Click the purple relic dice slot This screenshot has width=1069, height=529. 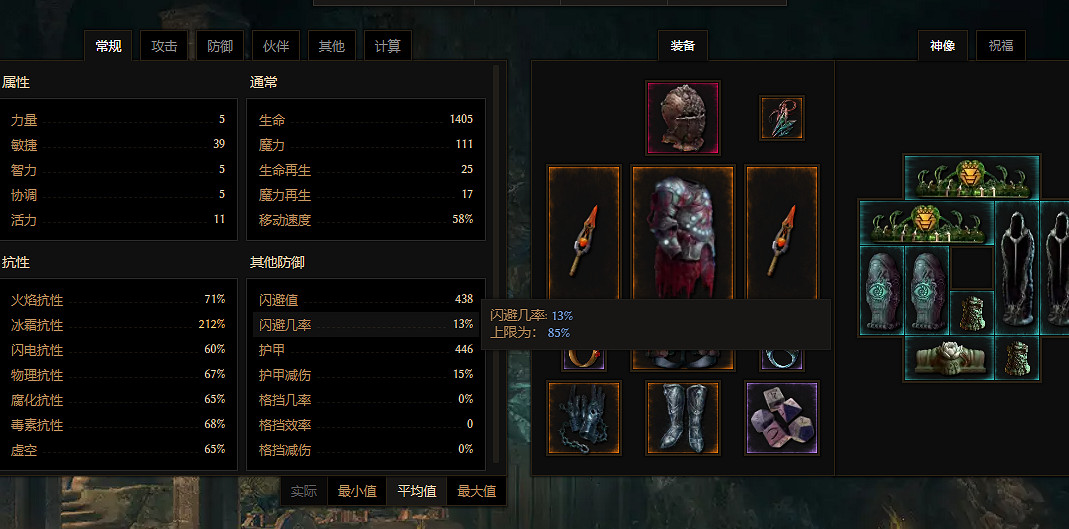[782, 418]
